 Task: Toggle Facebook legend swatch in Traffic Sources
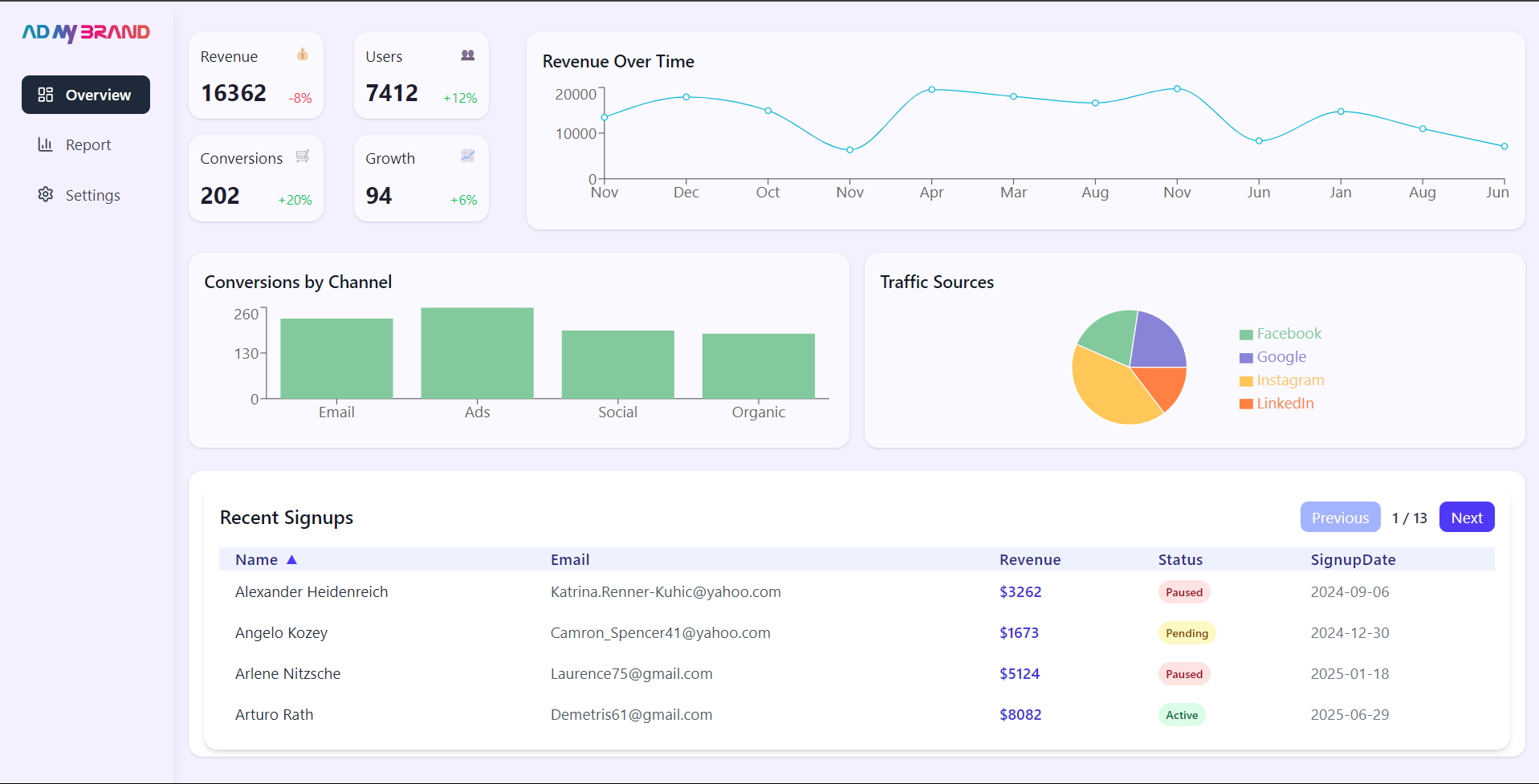(x=1246, y=335)
